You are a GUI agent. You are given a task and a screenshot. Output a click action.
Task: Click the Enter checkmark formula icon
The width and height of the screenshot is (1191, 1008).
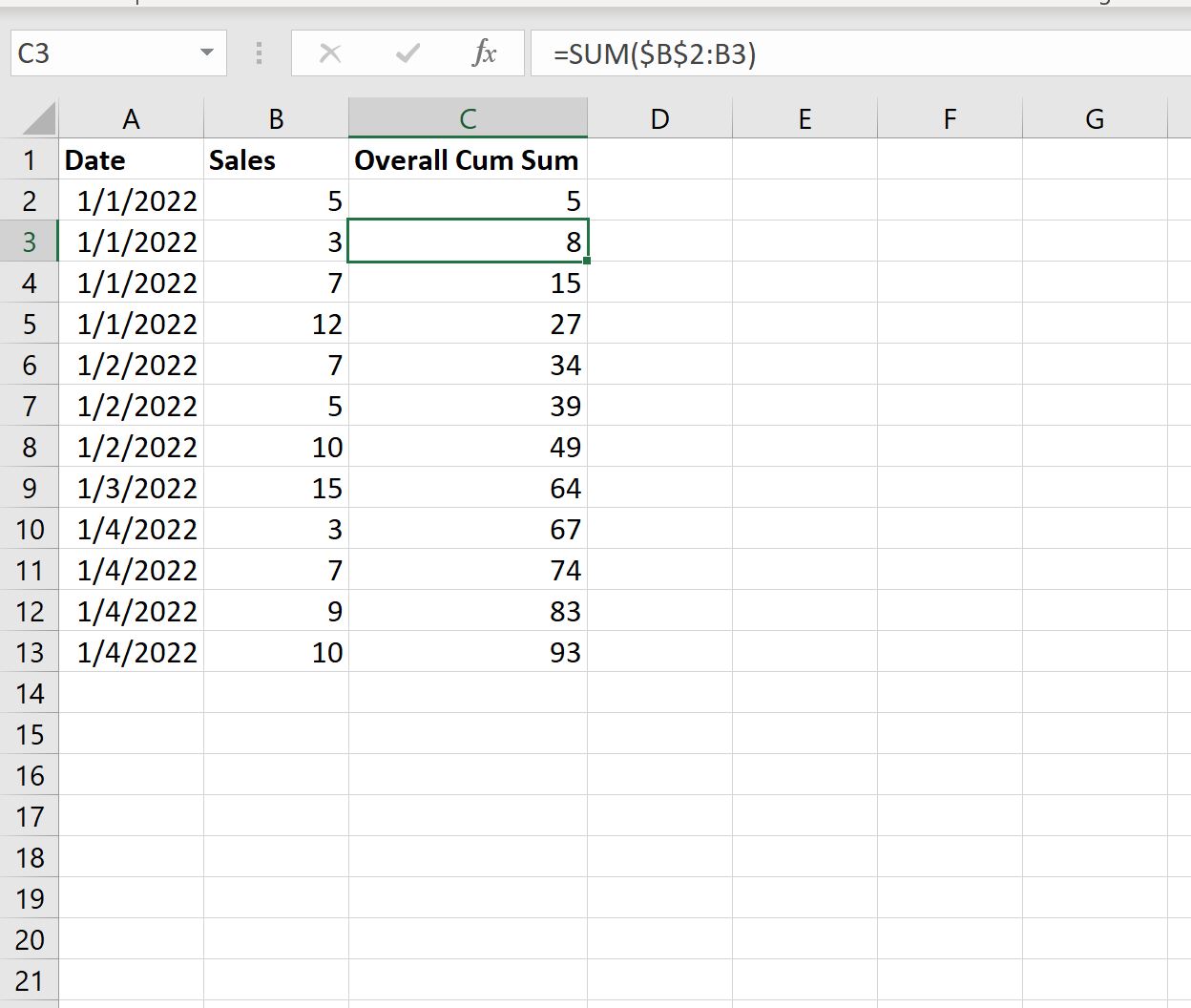click(x=407, y=53)
